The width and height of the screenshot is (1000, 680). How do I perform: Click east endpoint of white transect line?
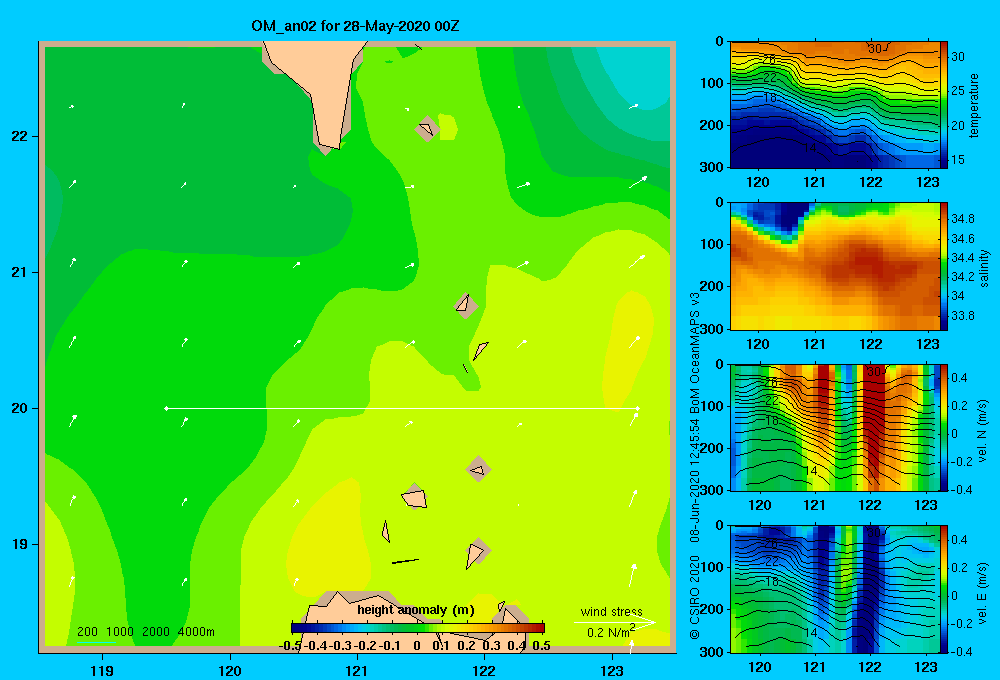coord(638,408)
